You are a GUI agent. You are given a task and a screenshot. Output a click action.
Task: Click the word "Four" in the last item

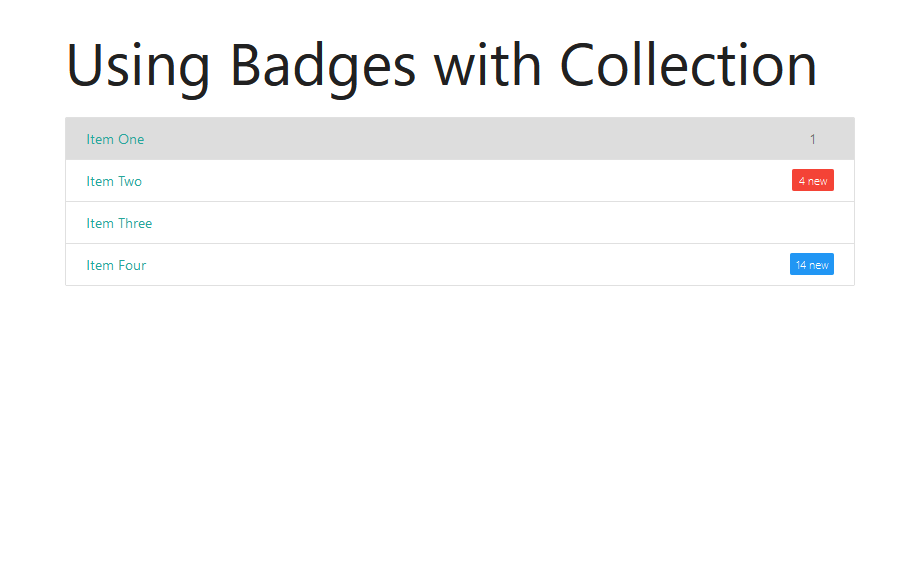(x=132, y=265)
